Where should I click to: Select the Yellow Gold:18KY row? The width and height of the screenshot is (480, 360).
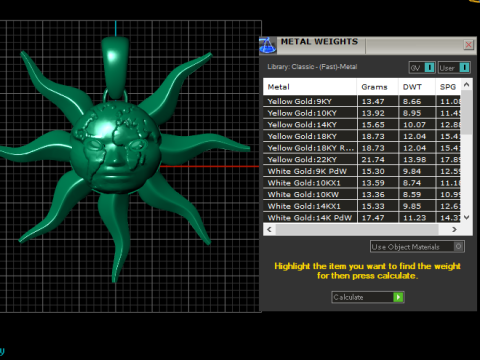tap(362, 136)
